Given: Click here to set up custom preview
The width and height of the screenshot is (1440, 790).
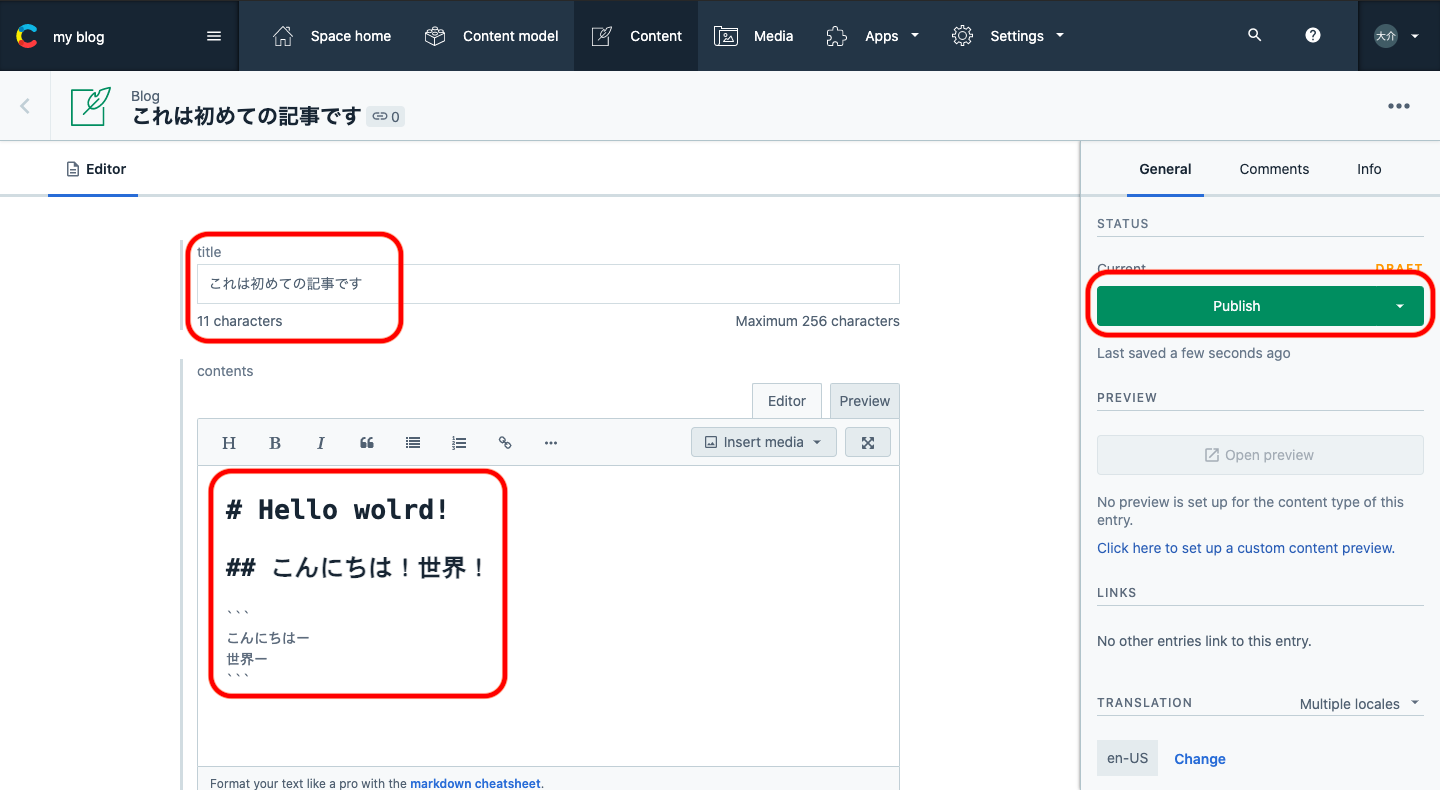Looking at the screenshot, I should pos(1246,548).
